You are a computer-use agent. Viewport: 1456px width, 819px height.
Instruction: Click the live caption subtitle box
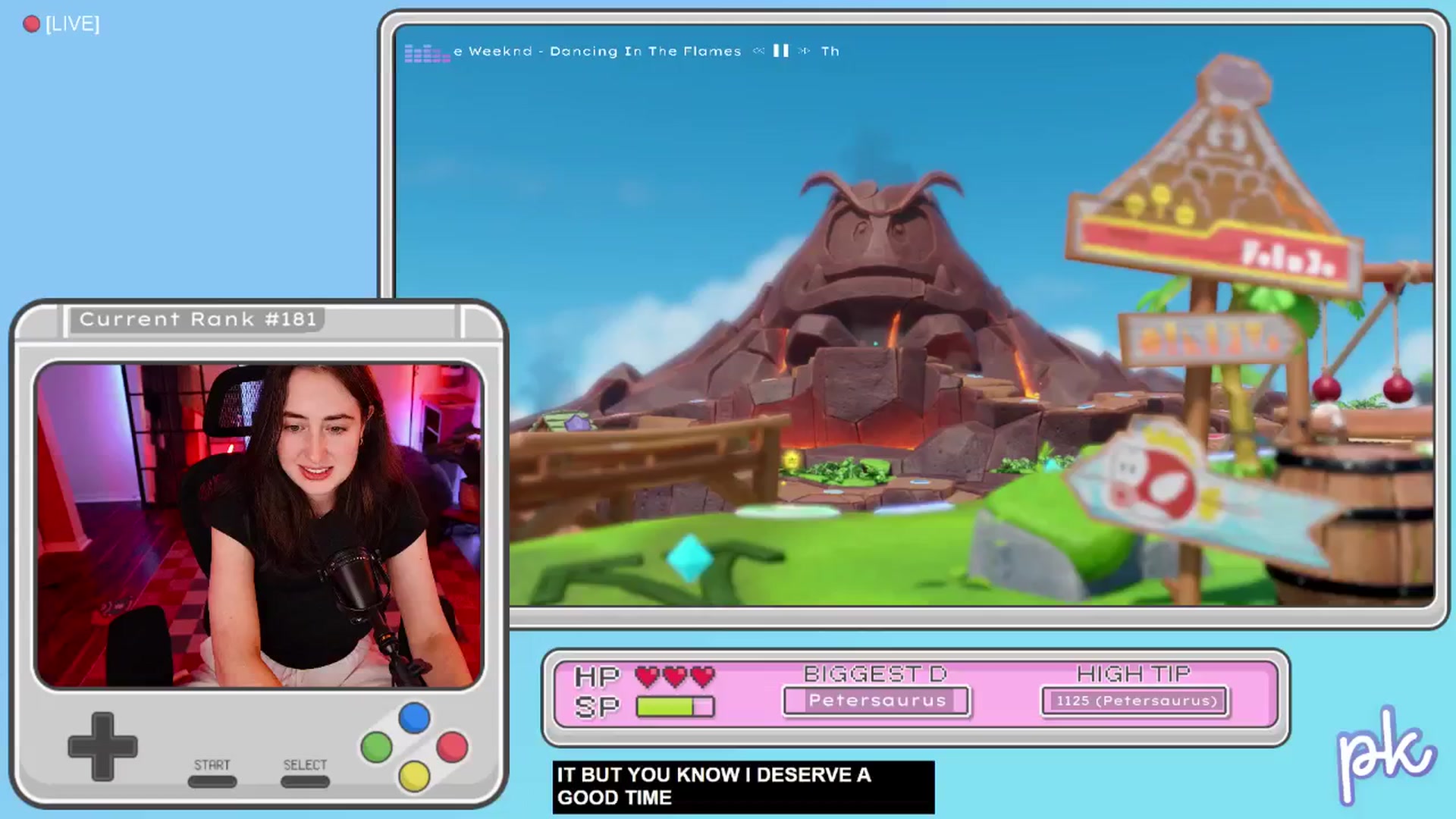[743, 786]
